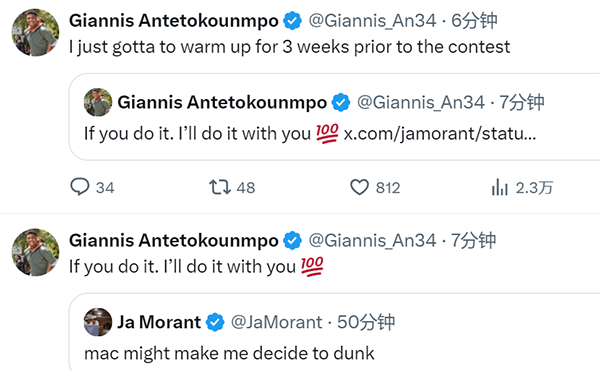Screen dimensions: 600x371
Task: Open the x.com/jamorant/statu... link
Action: pyautogui.click(x=440, y=134)
